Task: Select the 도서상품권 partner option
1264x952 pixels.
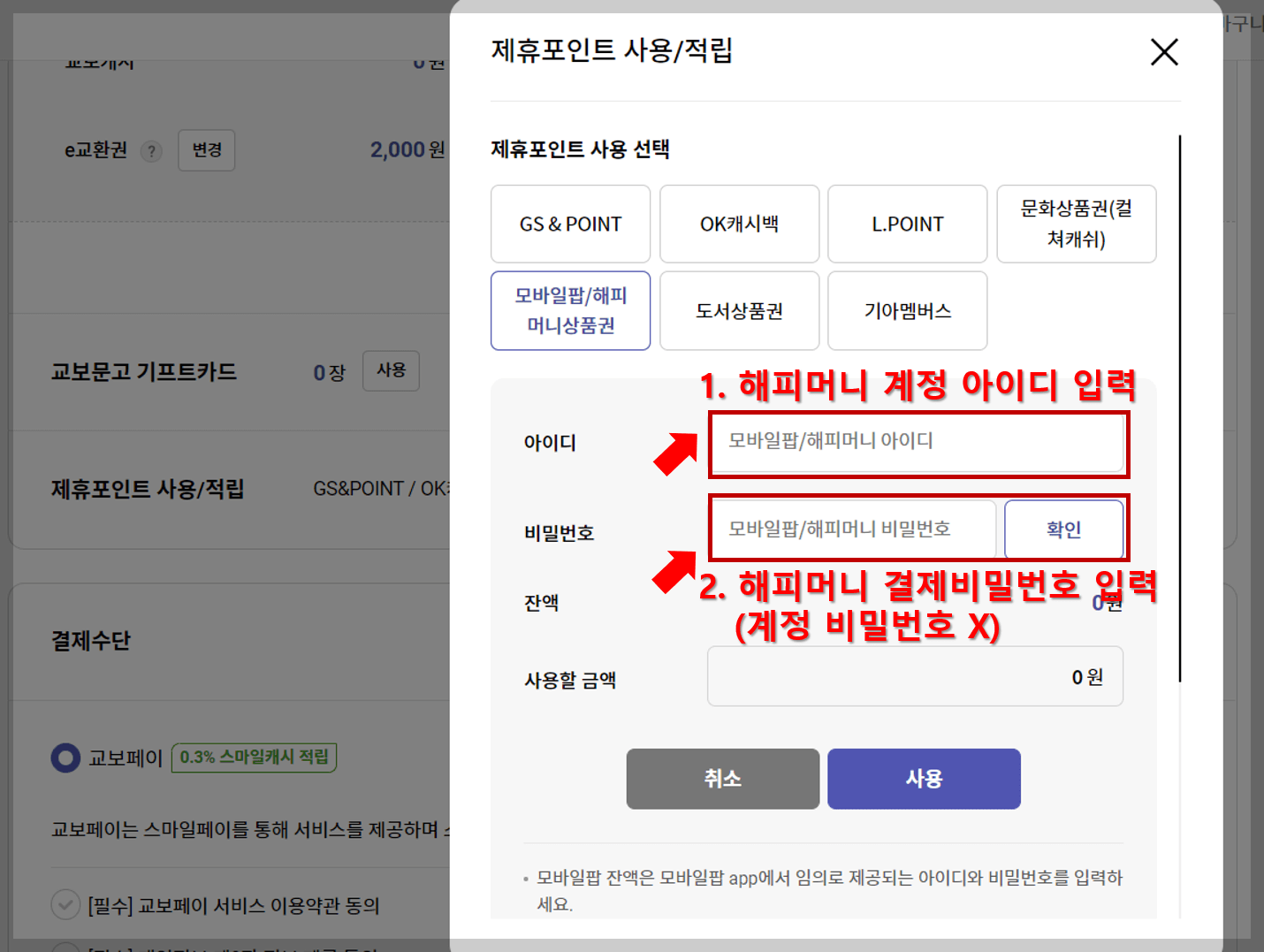Action: click(739, 310)
